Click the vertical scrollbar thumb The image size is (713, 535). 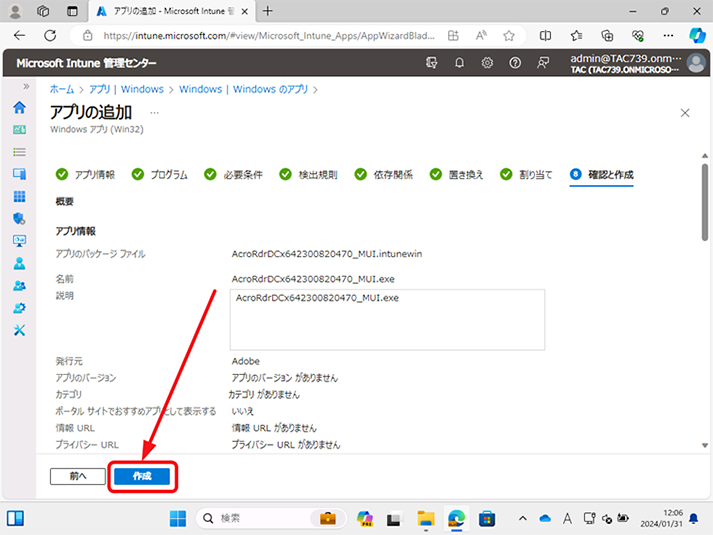pyautogui.click(x=705, y=202)
